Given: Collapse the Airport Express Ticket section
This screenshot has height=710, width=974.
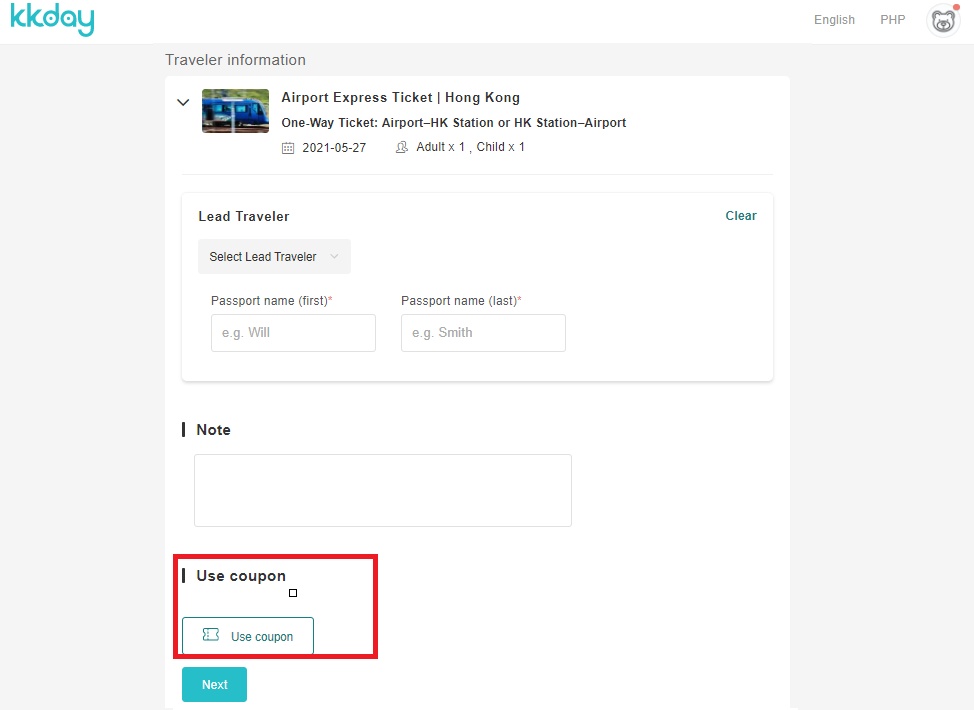Looking at the screenshot, I should pos(183,102).
